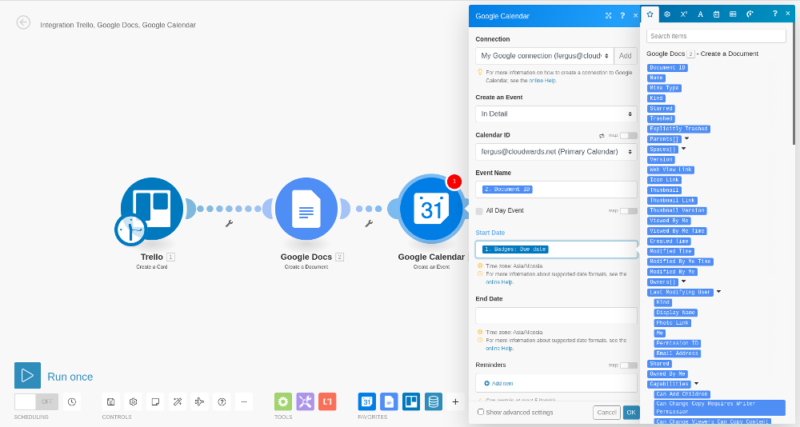
Task: Open the schedule settings clock icon
Action: 73,401
